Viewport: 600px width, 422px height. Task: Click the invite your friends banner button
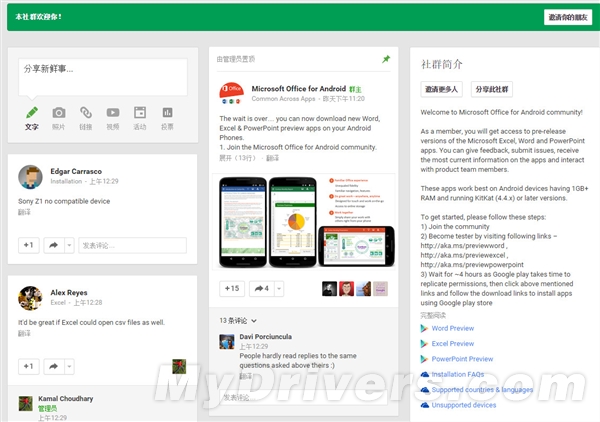[568, 17]
